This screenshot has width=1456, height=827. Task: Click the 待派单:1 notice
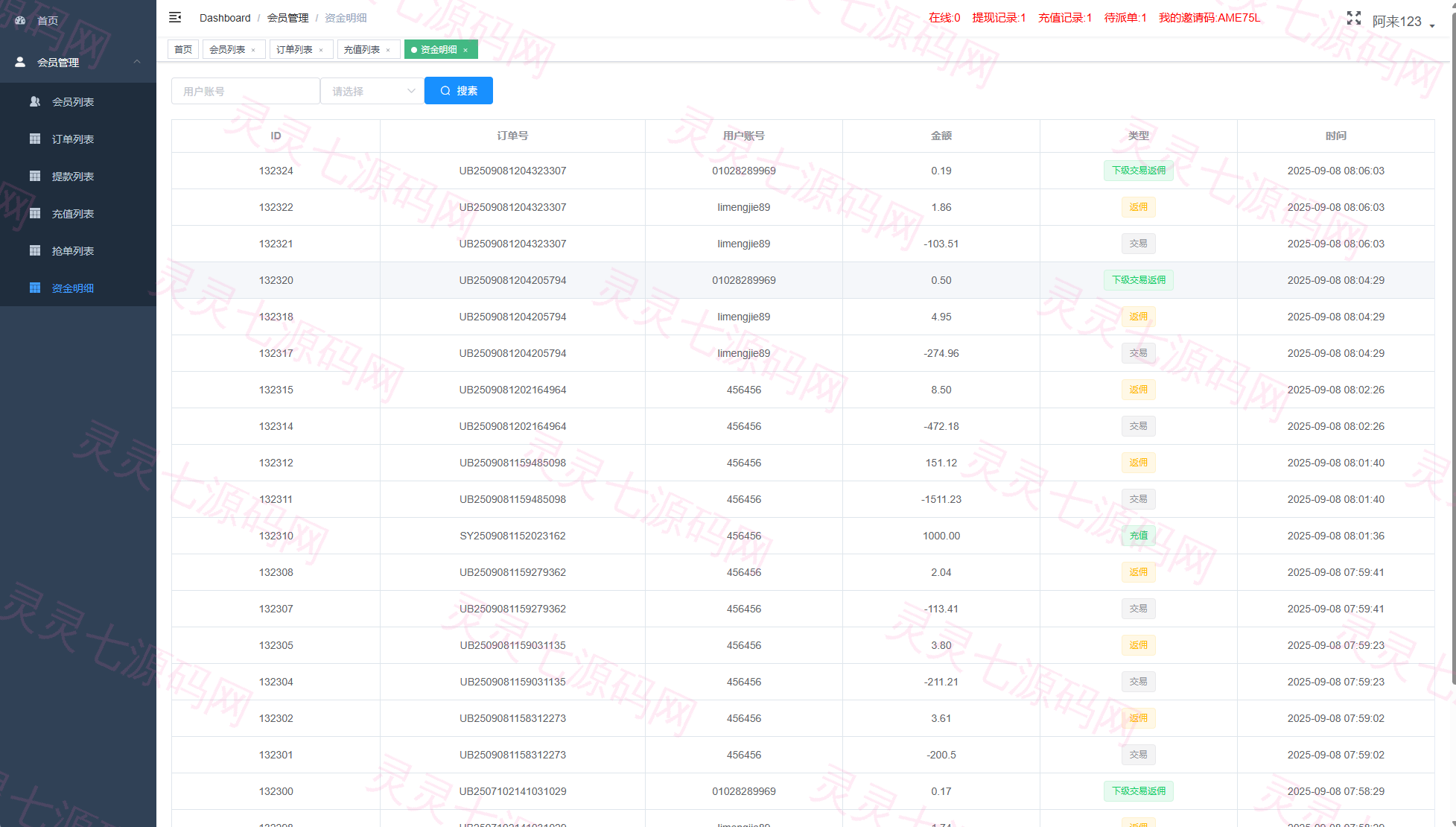point(1125,17)
